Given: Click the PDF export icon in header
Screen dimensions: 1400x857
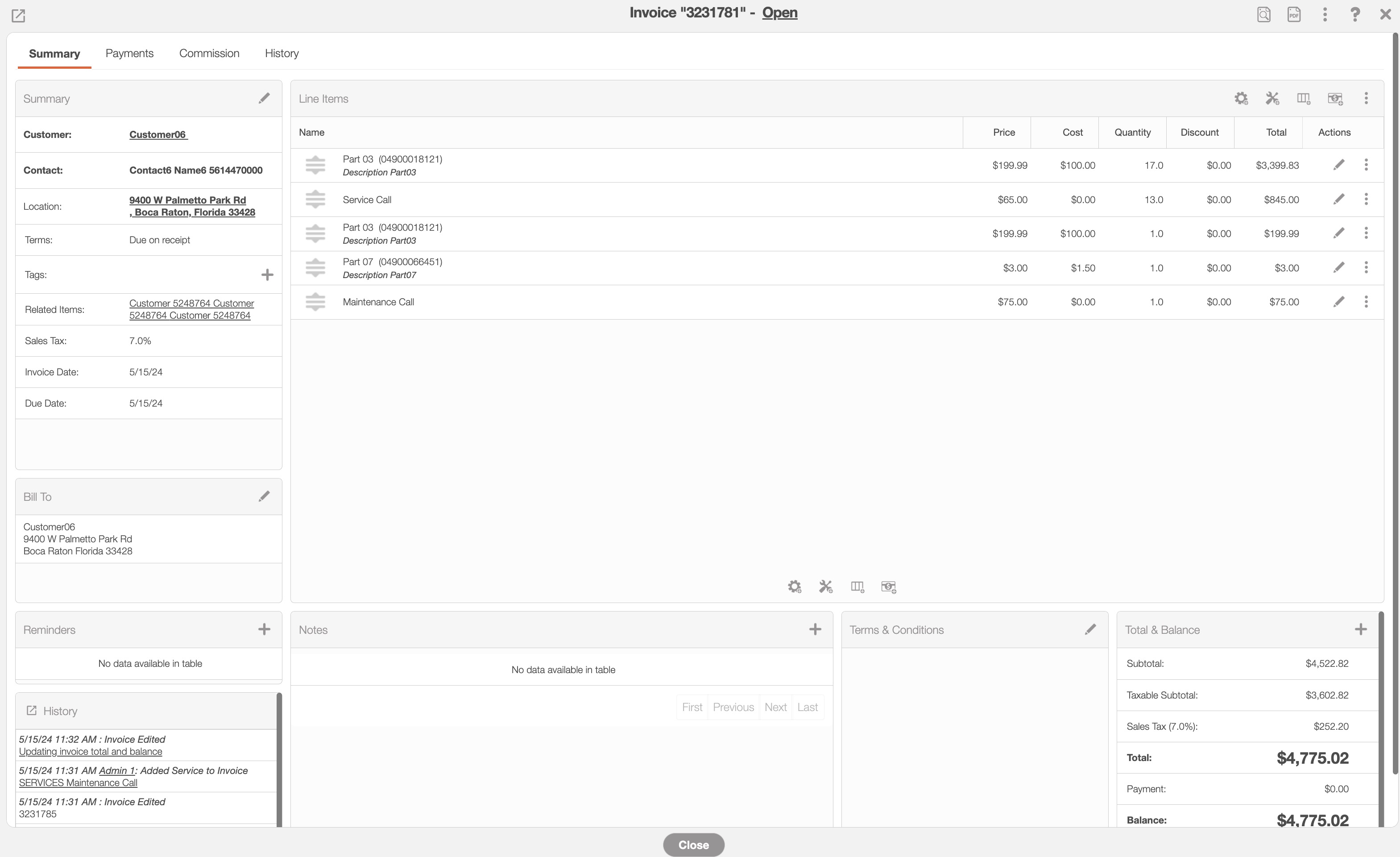Looking at the screenshot, I should (1294, 14).
